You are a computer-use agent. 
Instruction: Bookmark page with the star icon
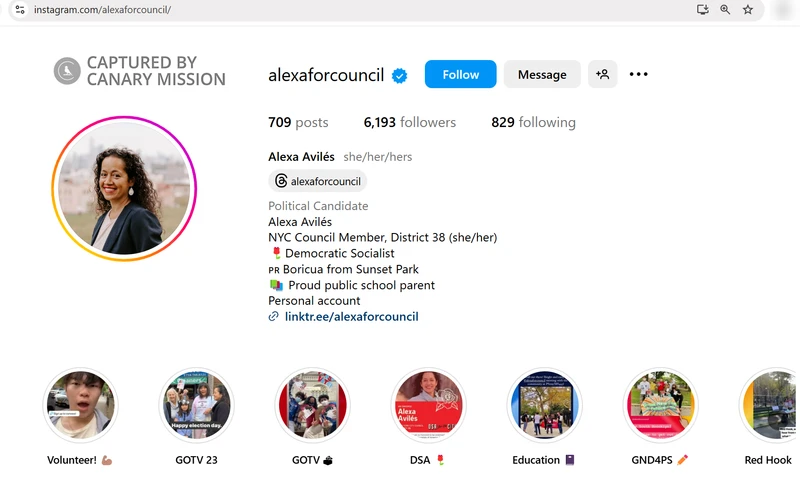click(747, 10)
